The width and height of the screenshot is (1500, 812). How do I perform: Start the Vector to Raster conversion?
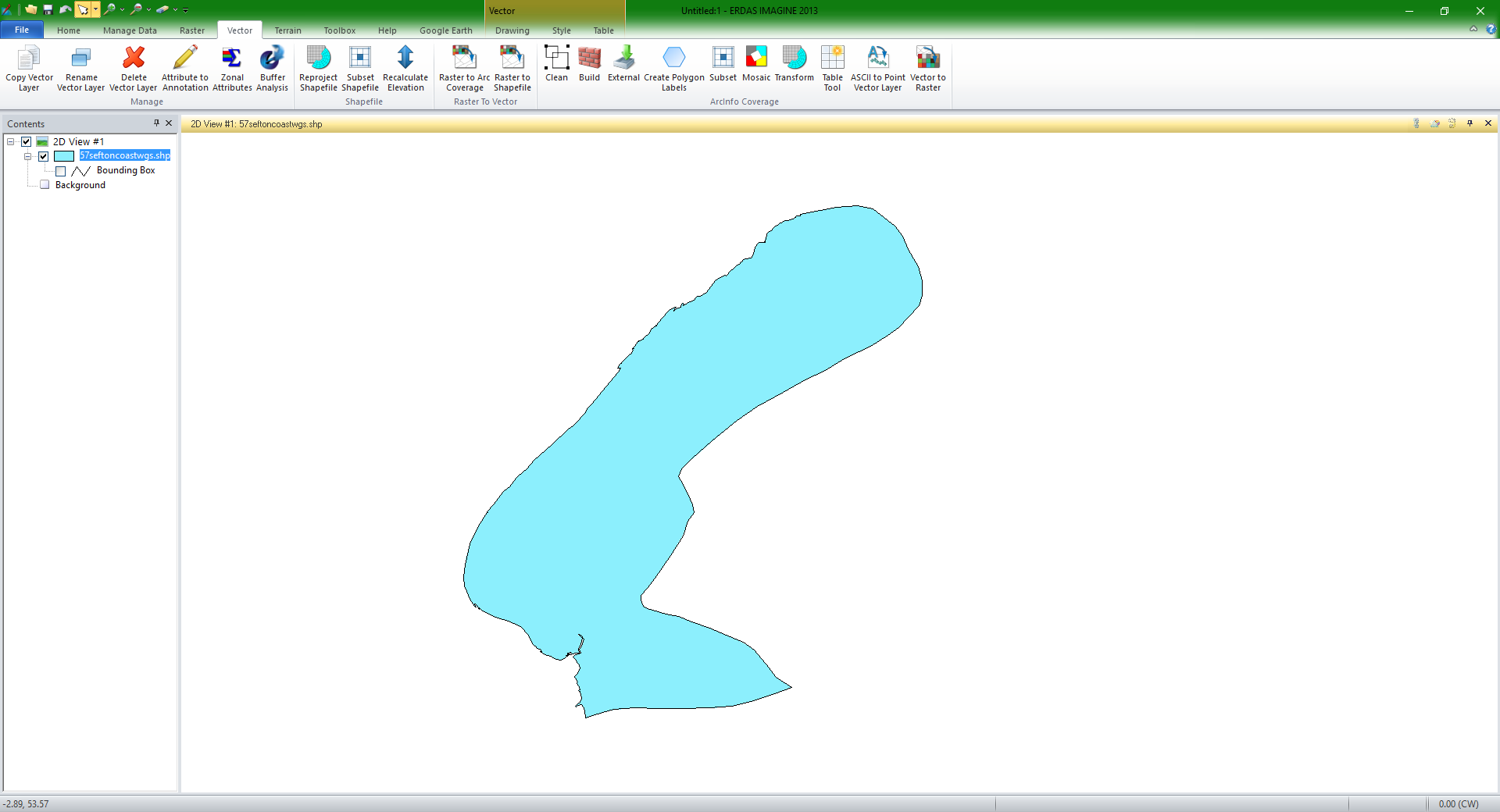[927, 69]
